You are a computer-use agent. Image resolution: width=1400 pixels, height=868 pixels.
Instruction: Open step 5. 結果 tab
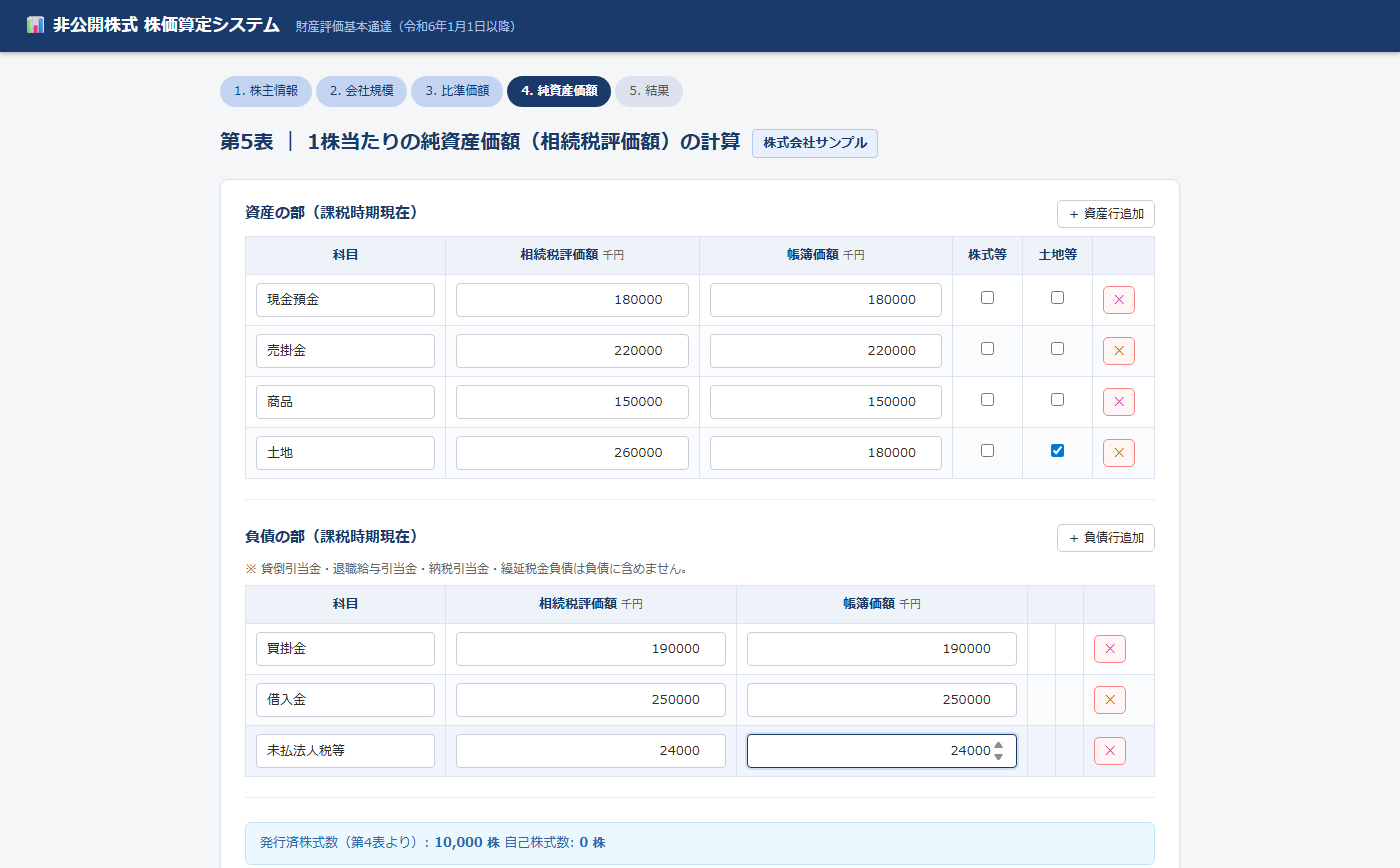pos(649,91)
